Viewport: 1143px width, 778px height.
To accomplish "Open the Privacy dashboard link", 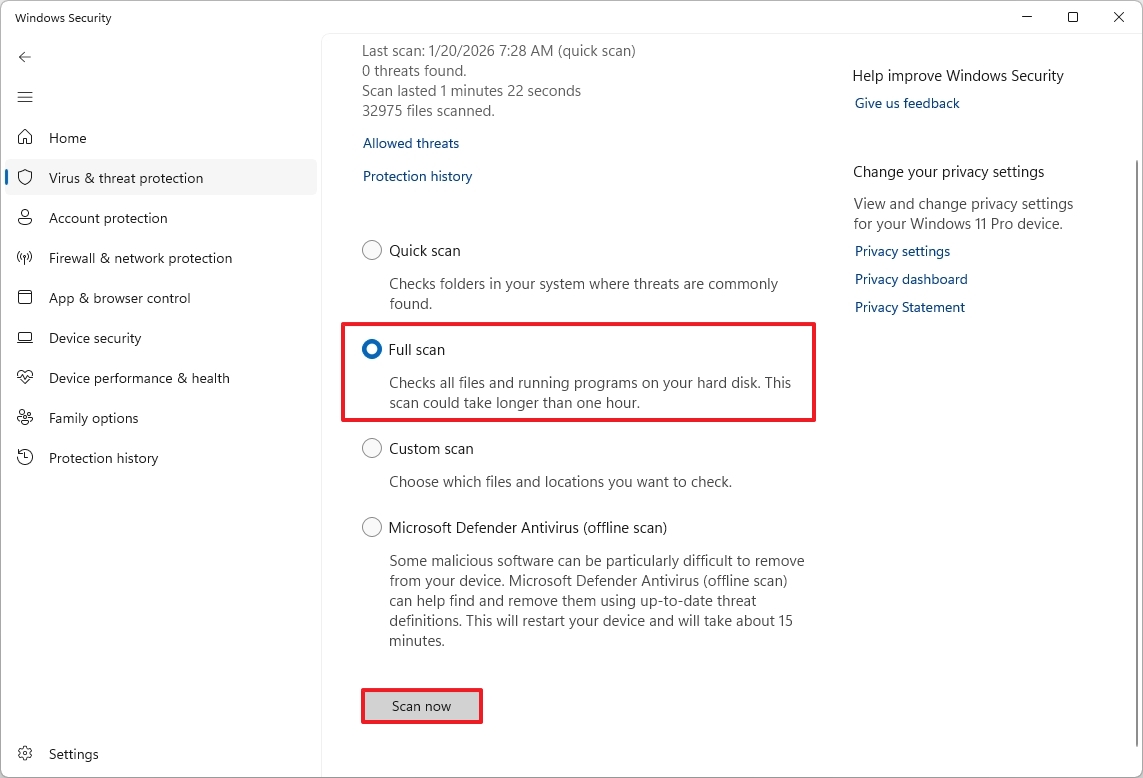I will pyautogui.click(x=910, y=279).
